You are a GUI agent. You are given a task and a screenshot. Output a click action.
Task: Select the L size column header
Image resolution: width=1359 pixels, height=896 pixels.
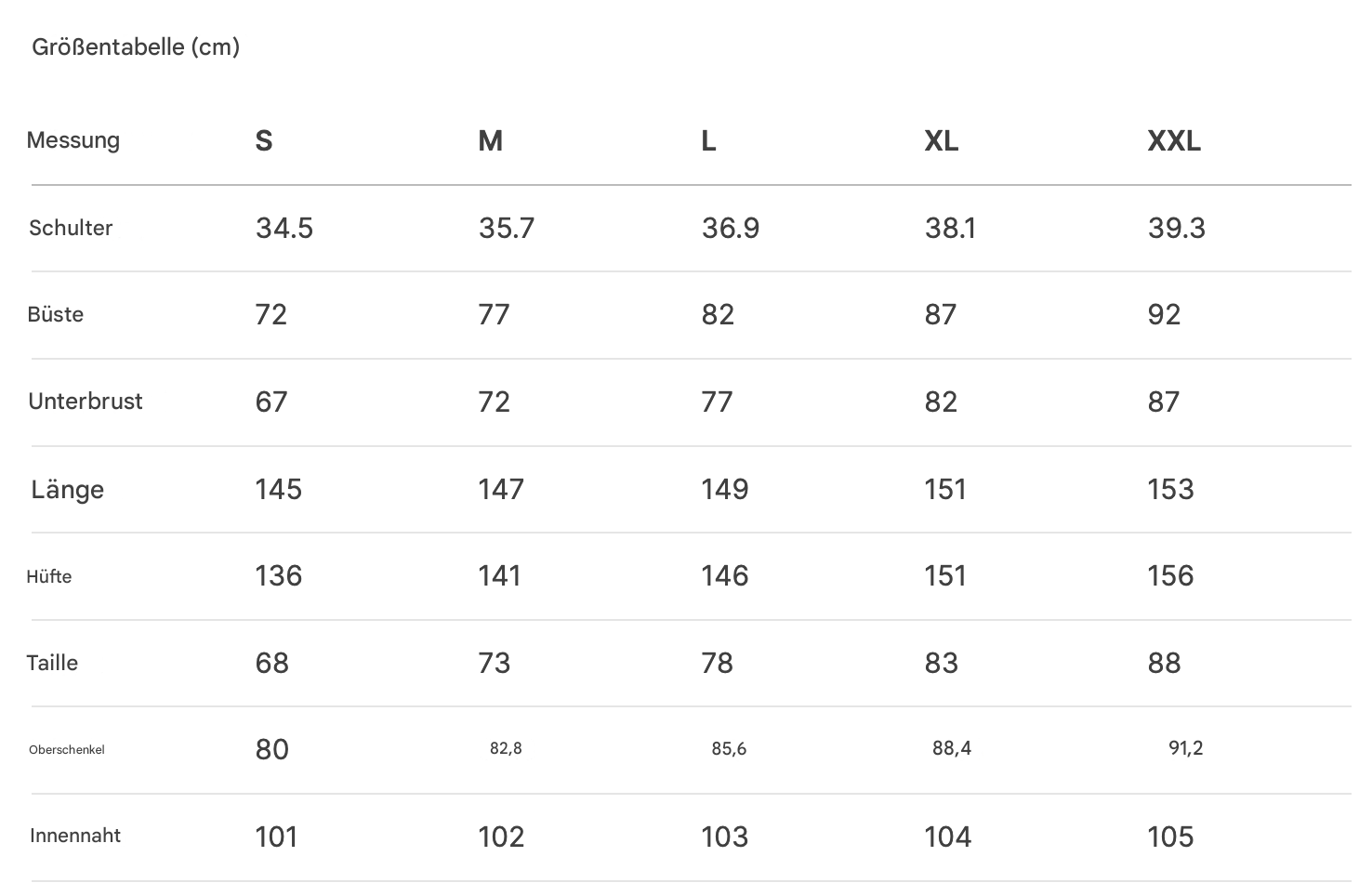click(x=708, y=141)
